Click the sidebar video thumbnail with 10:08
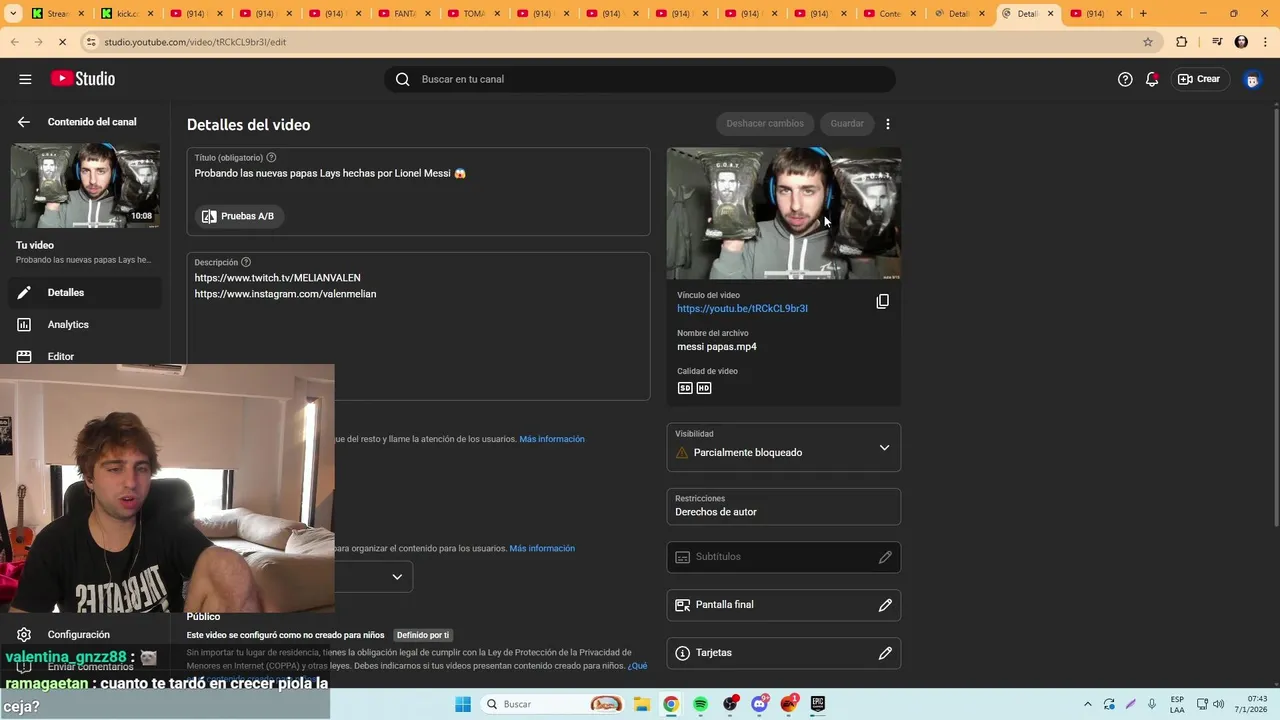Viewport: 1280px width, 720px height. [x=85, y=185]
